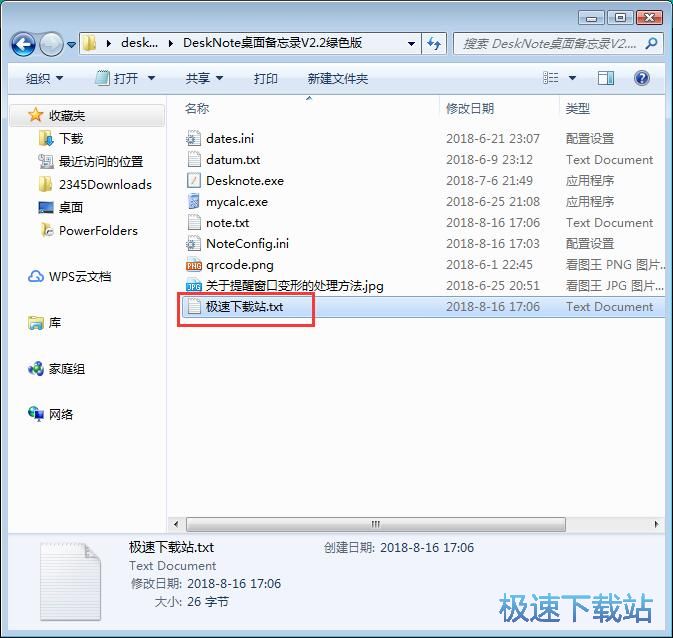673x638 pixels.
Task: Click the dates.ini file icon
Action: pos(193,138)
